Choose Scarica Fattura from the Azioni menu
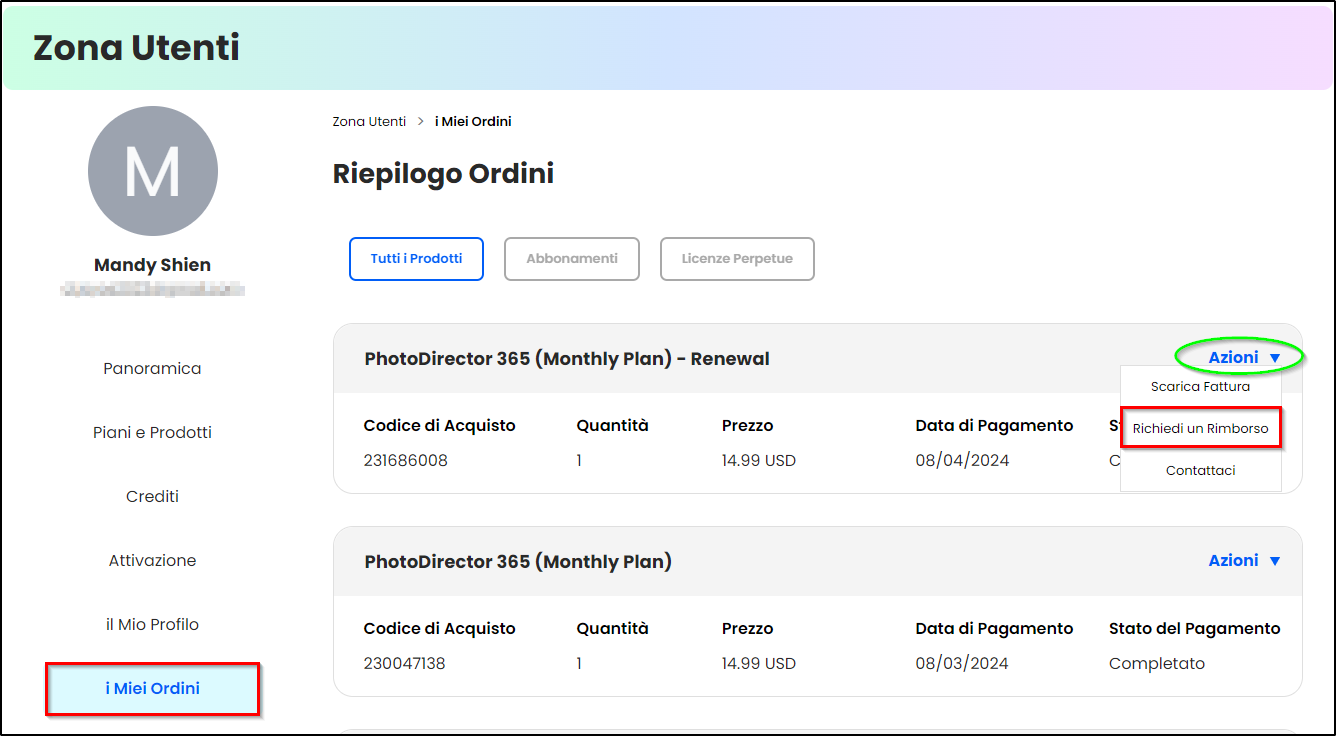This screenshot has width=1336, height=736. tap(1200, 386)
